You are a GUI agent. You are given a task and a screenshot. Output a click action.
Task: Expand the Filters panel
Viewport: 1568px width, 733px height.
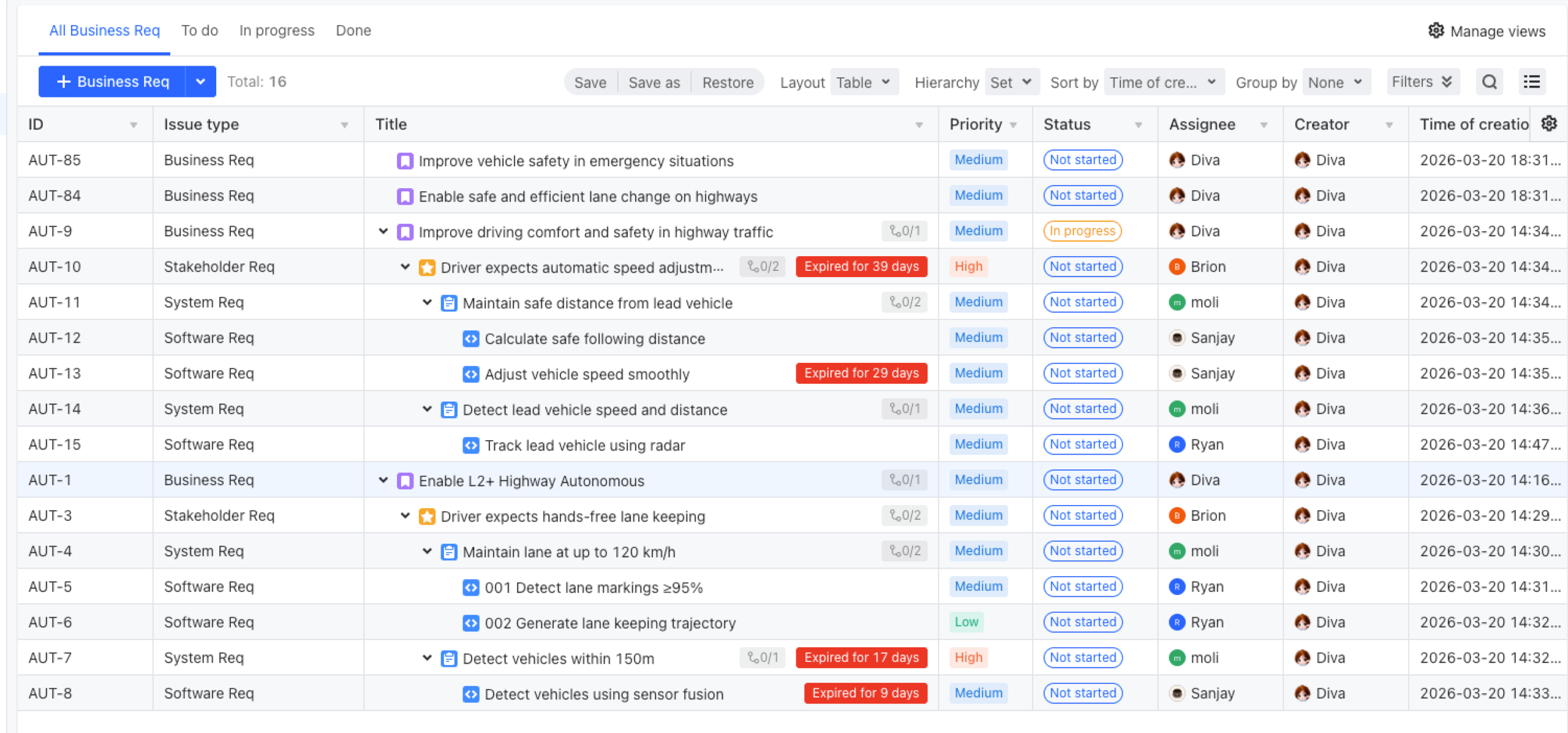[x=1422, y=82]
